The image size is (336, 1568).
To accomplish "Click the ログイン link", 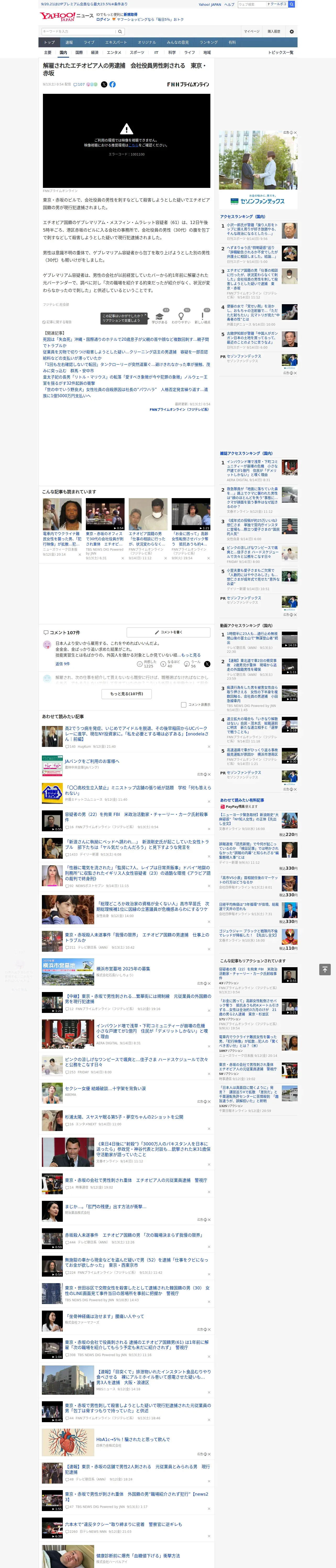I will click(x=103, y=20).
